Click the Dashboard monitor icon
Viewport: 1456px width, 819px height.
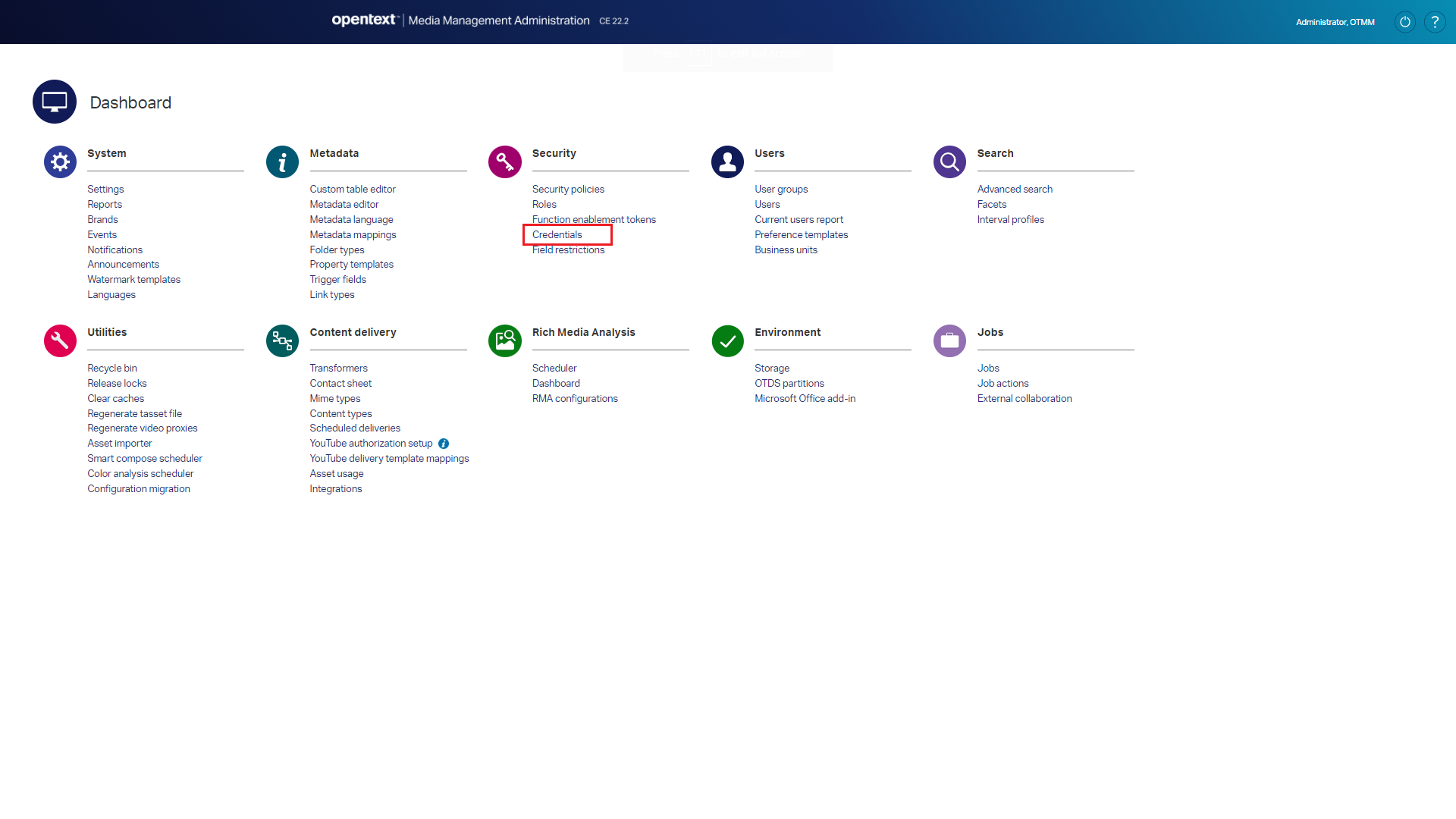(x=54, y=101)
